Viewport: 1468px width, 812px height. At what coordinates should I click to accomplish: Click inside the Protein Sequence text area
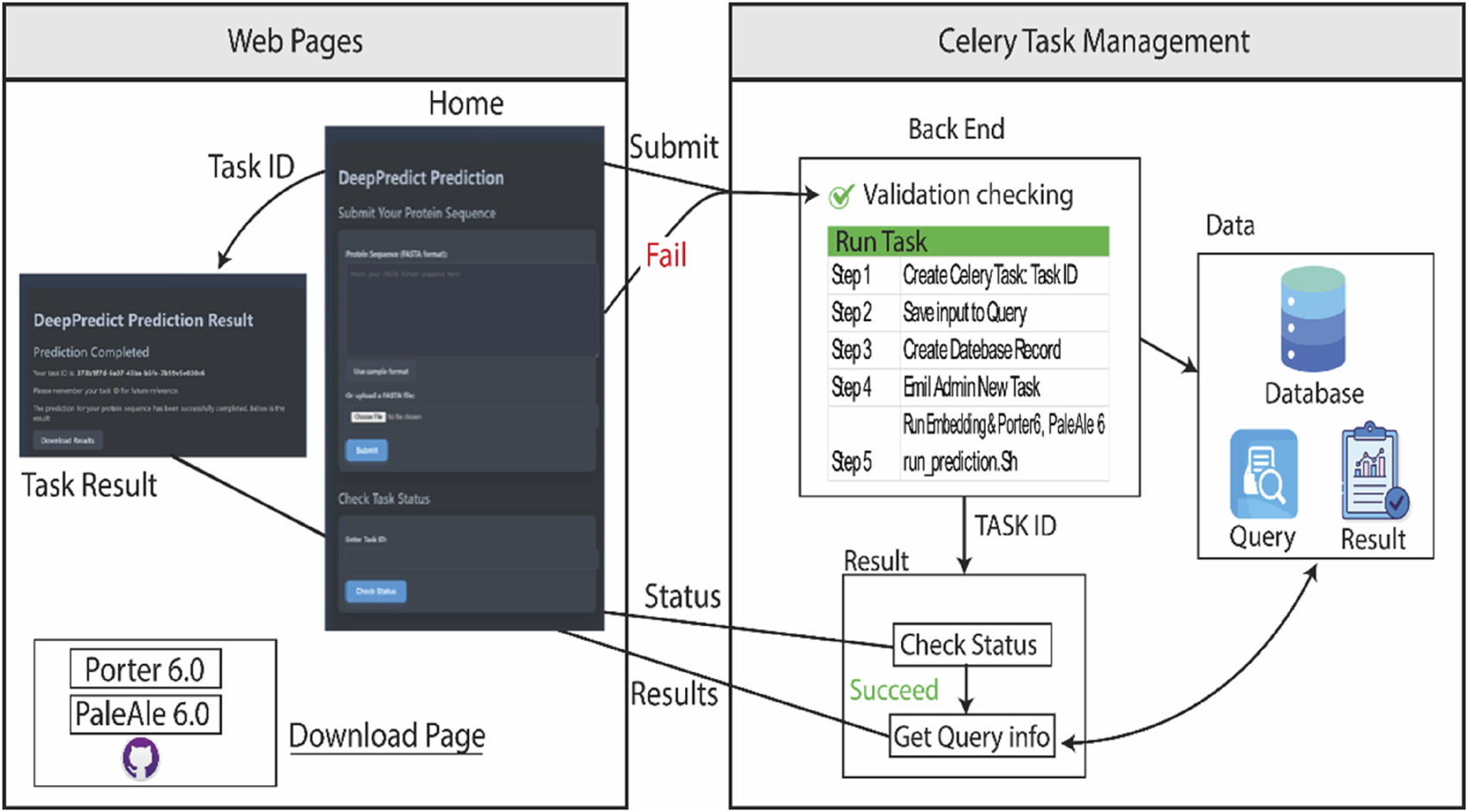pos(471,311)
